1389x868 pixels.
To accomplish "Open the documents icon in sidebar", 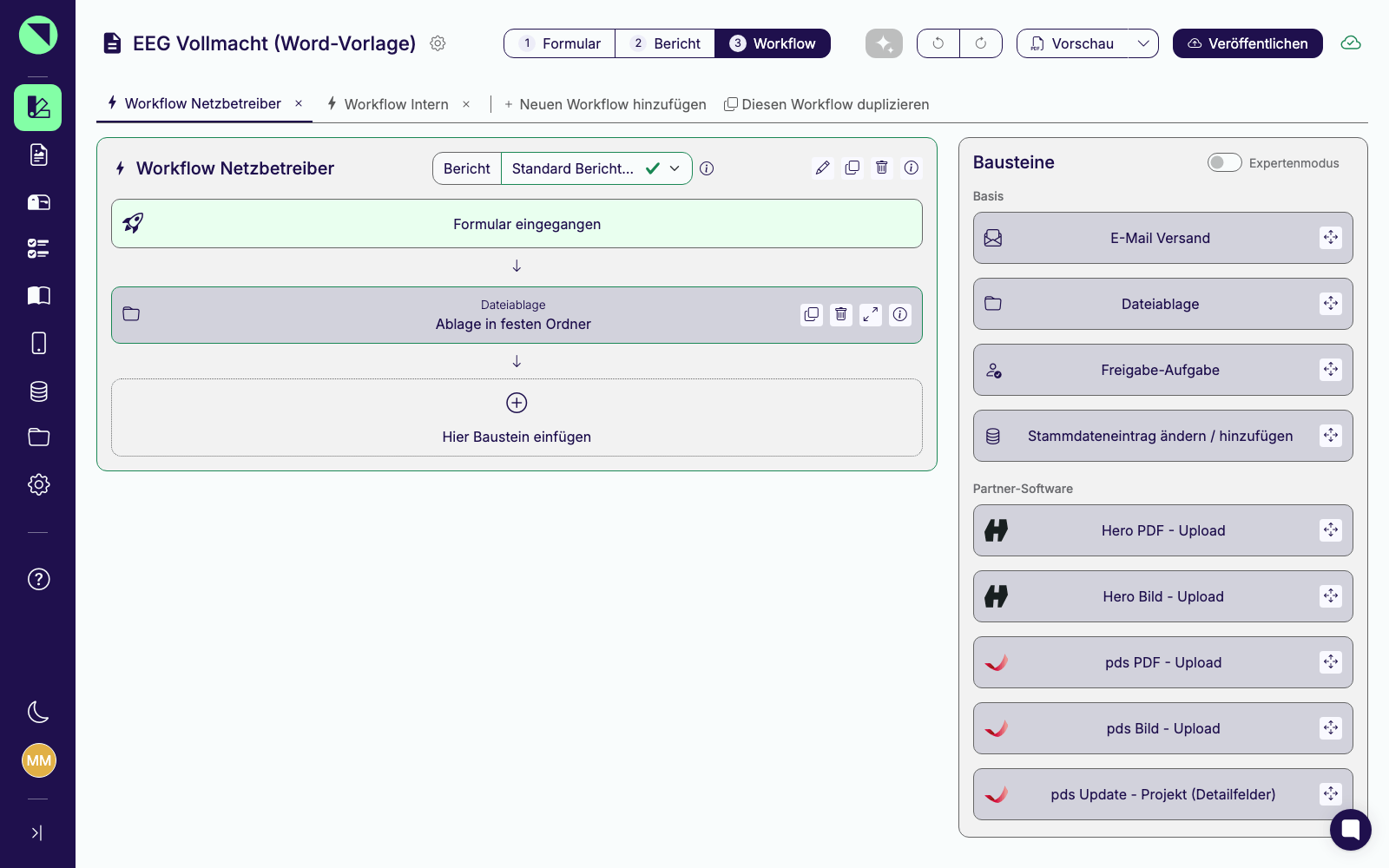I will pos(38,155).
